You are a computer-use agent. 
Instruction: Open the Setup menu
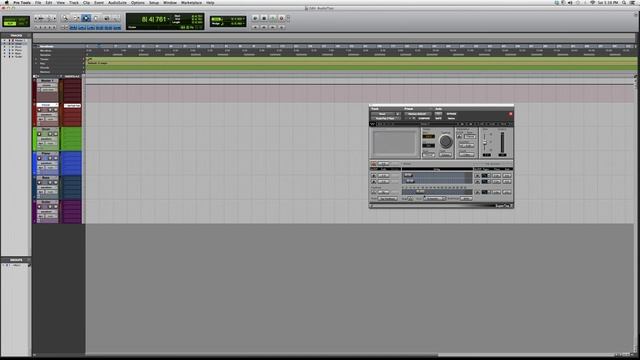pos(154,3)
